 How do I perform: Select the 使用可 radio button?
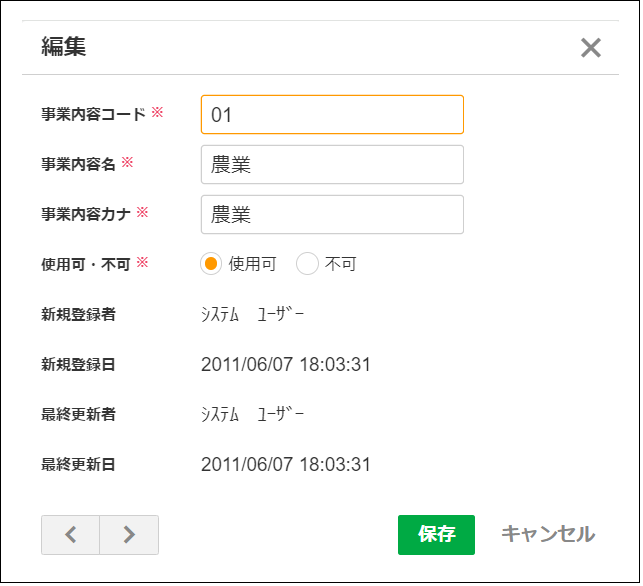(x=211, y=264)
